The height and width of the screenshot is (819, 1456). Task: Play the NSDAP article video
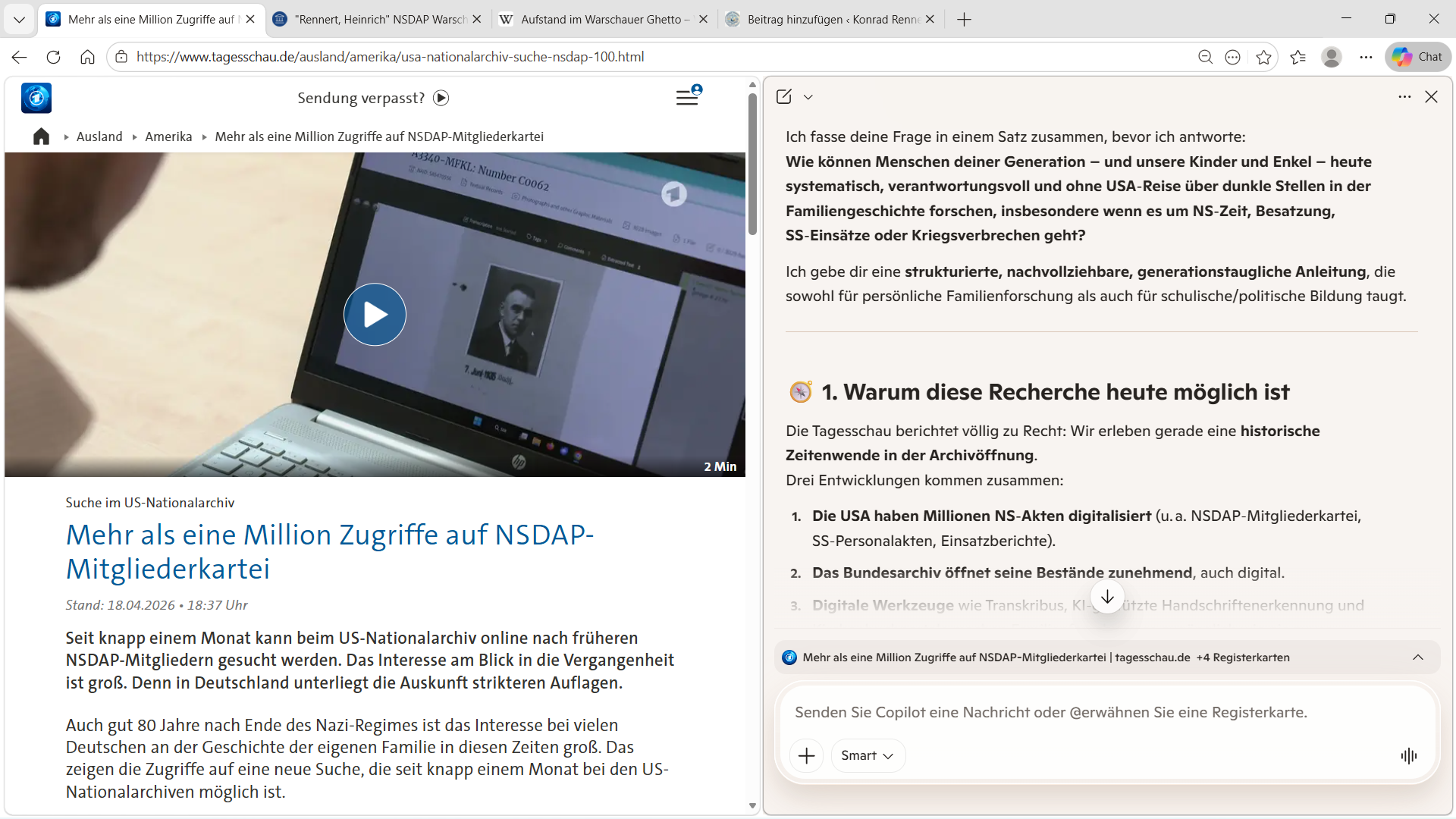pos(375,314)
